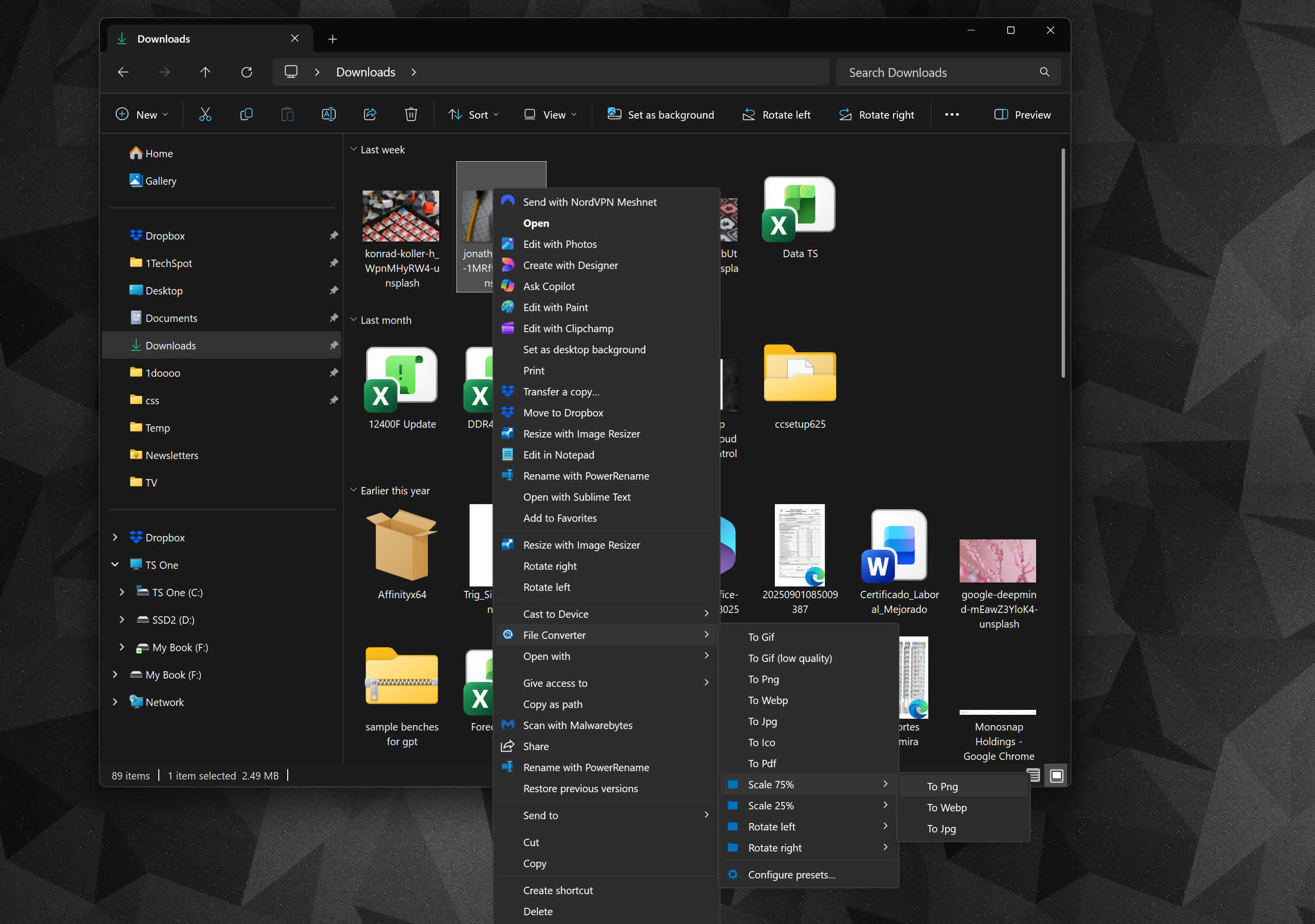Click the Refresh icon in navigation bar
1315x924 pixels.
[x=247, y=72]
